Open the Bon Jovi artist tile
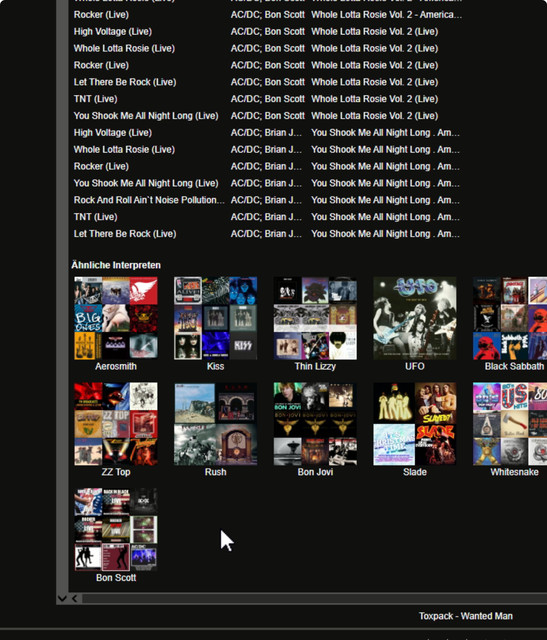Viewport: 547px width, 640px height. pyautogui.click(x=315, y=424)
